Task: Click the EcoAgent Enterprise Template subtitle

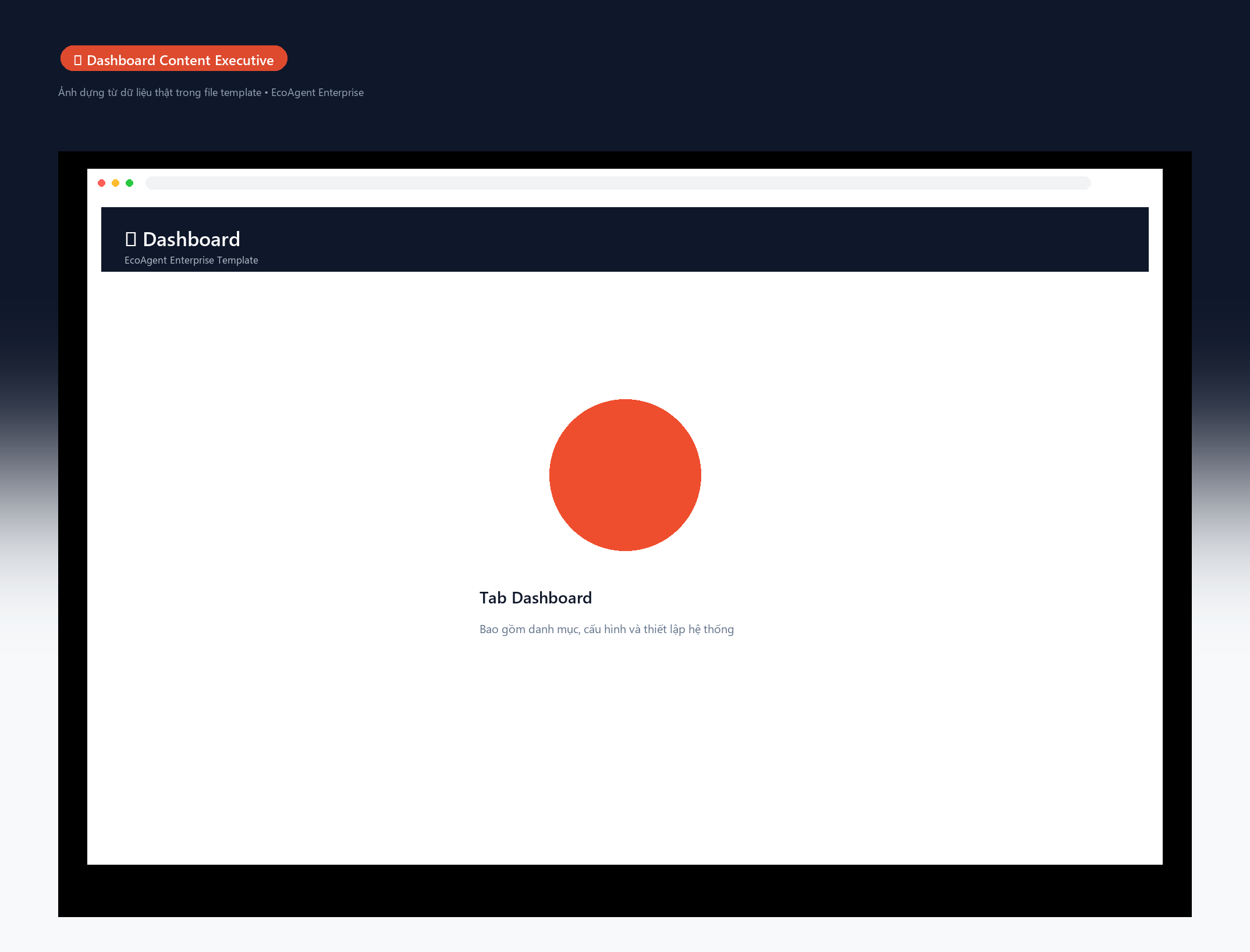Action: 191,260
